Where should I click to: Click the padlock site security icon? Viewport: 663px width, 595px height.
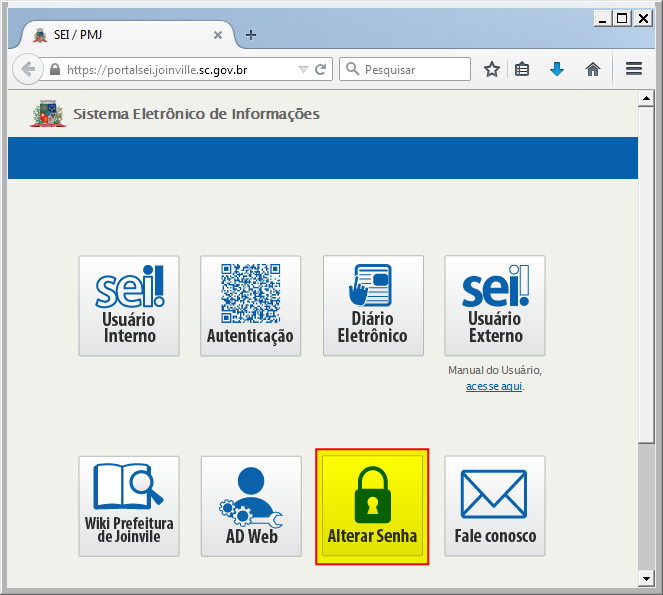[x=55, y=69]
